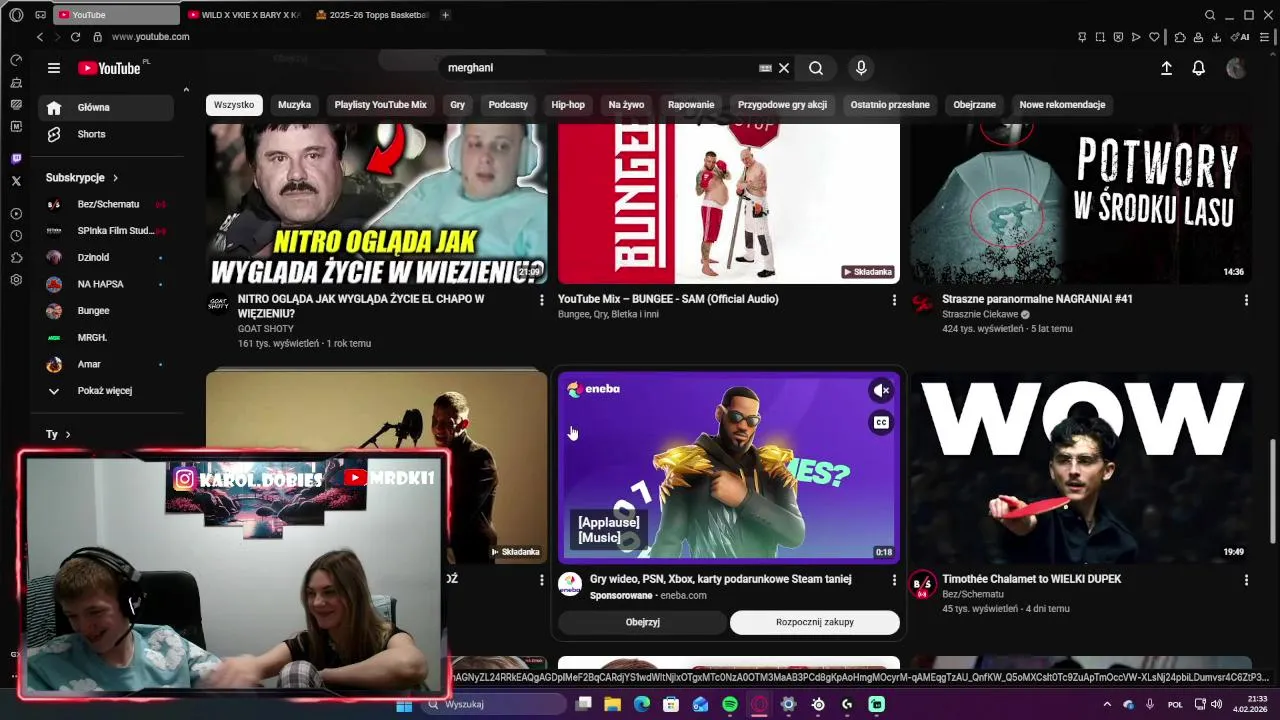Open File Explorer from the taskbar
The image size is (1280, 720).
[x=613, y=704]
